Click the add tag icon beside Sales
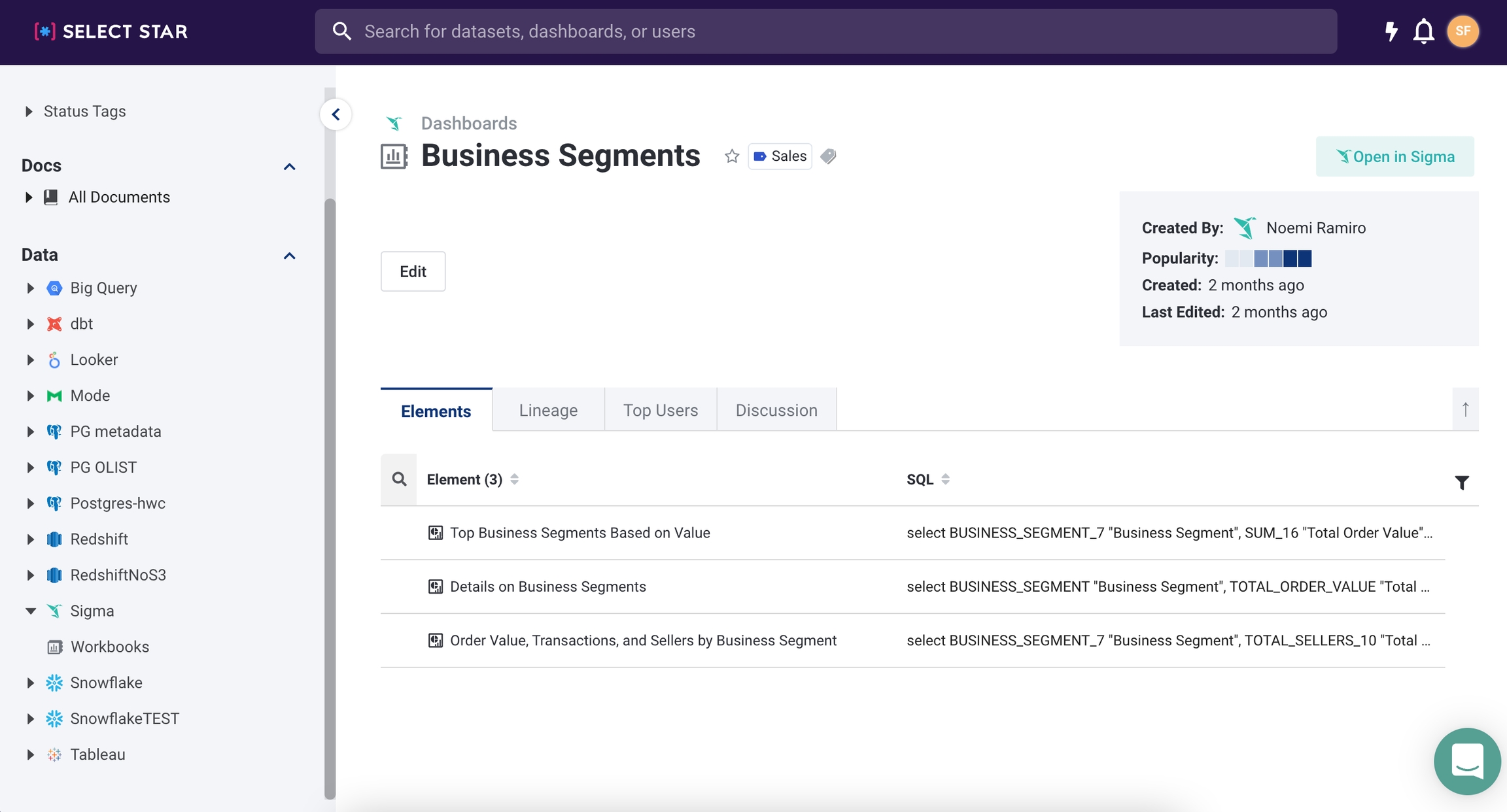The height and width of the screenshot is (812, 1507). point(828,156)
